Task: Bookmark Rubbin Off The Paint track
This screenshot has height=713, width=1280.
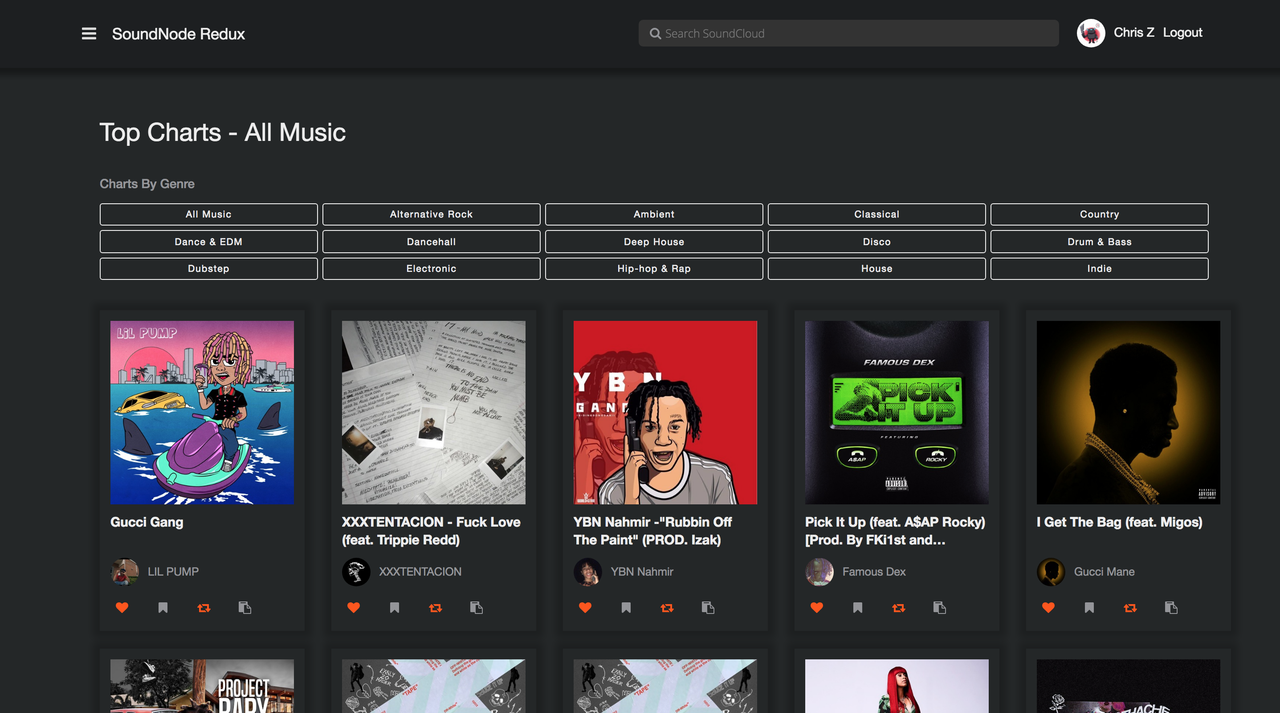Action: tap(626, 607)
